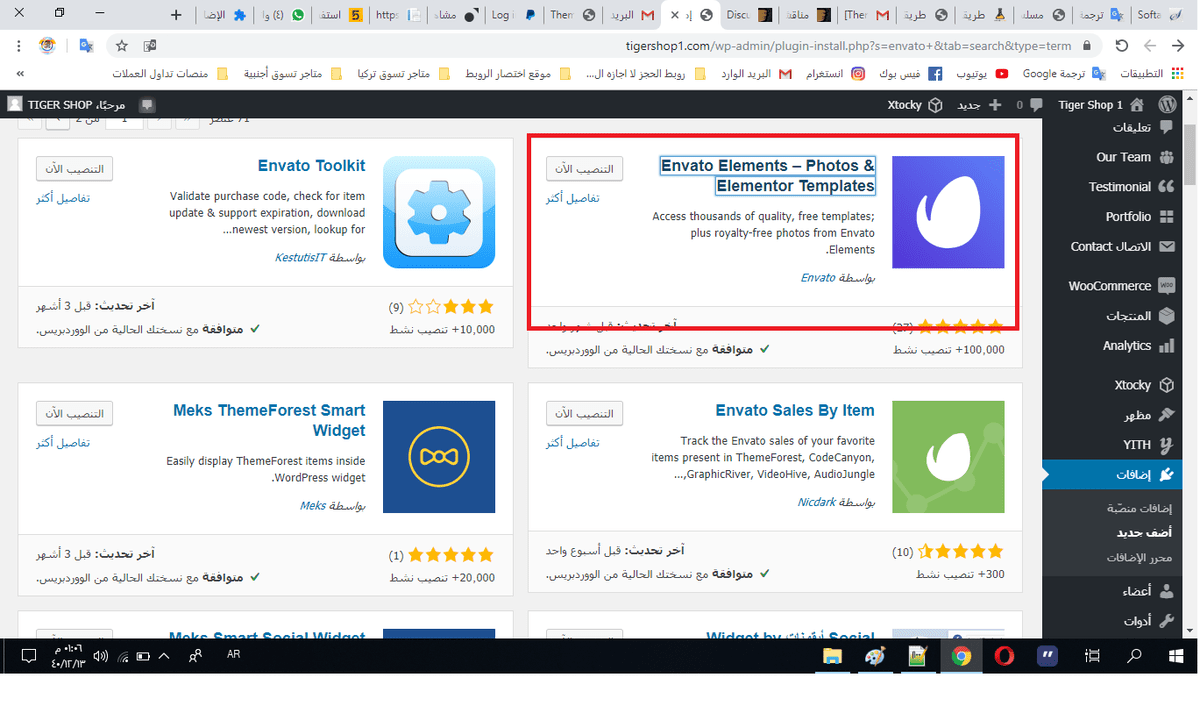Click the WordPress logo in the admin bar

pos(1167,104)
